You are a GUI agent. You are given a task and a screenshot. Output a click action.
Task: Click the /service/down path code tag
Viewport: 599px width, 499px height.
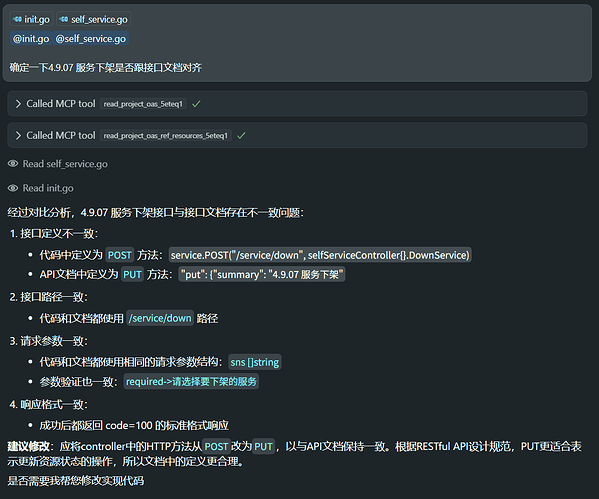pos(160,318)
